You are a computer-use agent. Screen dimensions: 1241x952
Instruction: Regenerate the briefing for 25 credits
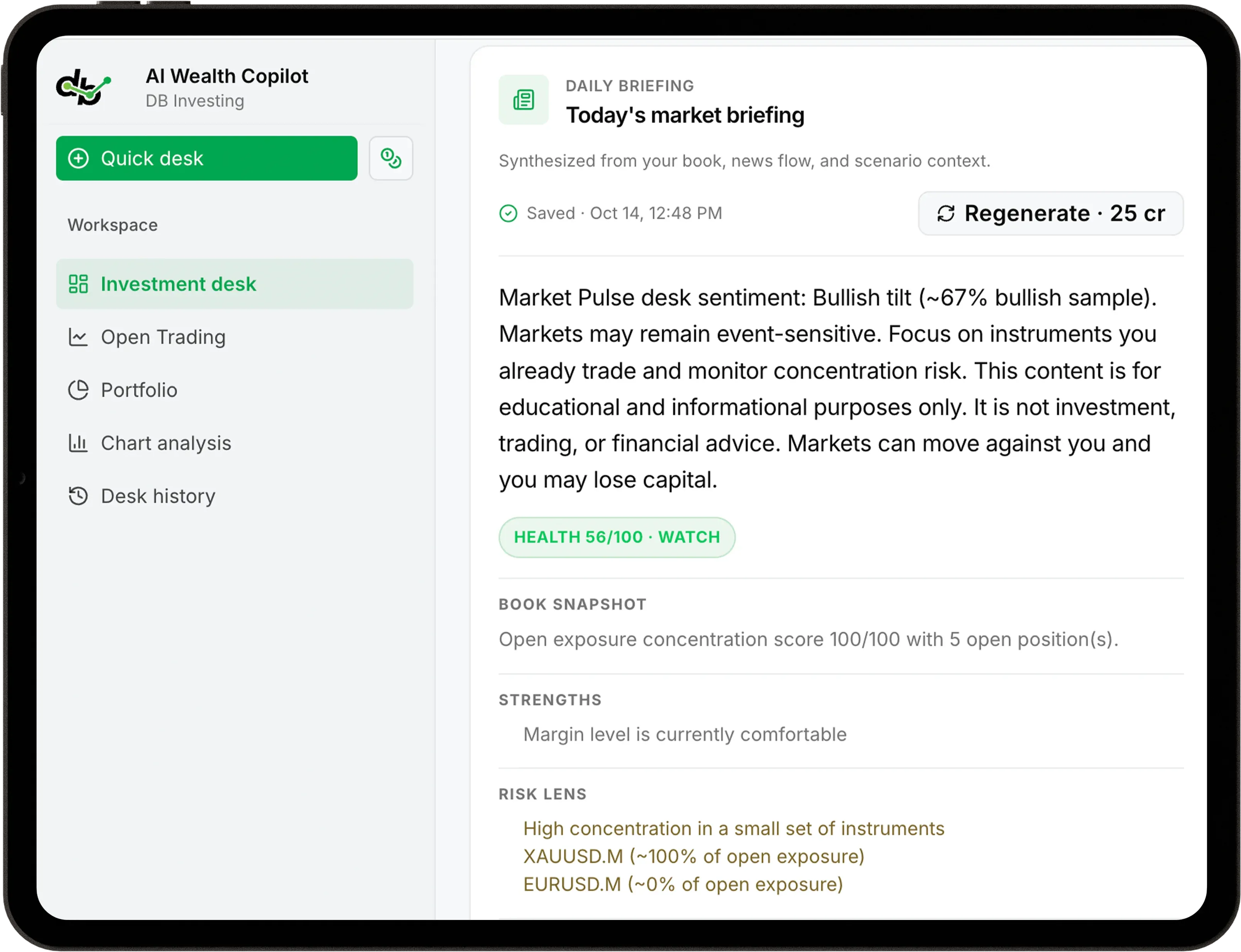click(1050, 214)
